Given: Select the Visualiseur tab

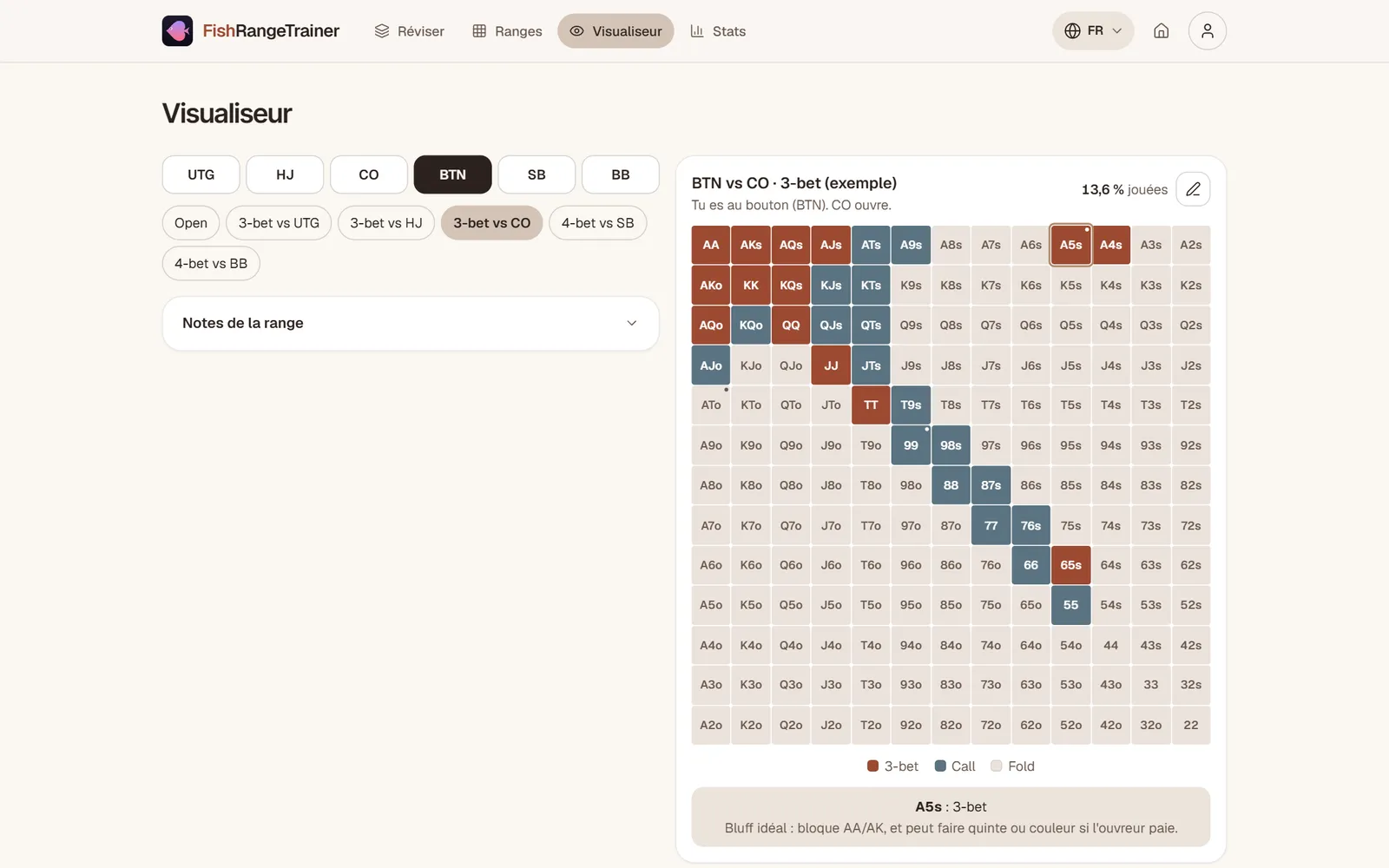Looking at the screenshot, I should pyautogui.click(x=616, y=31).
